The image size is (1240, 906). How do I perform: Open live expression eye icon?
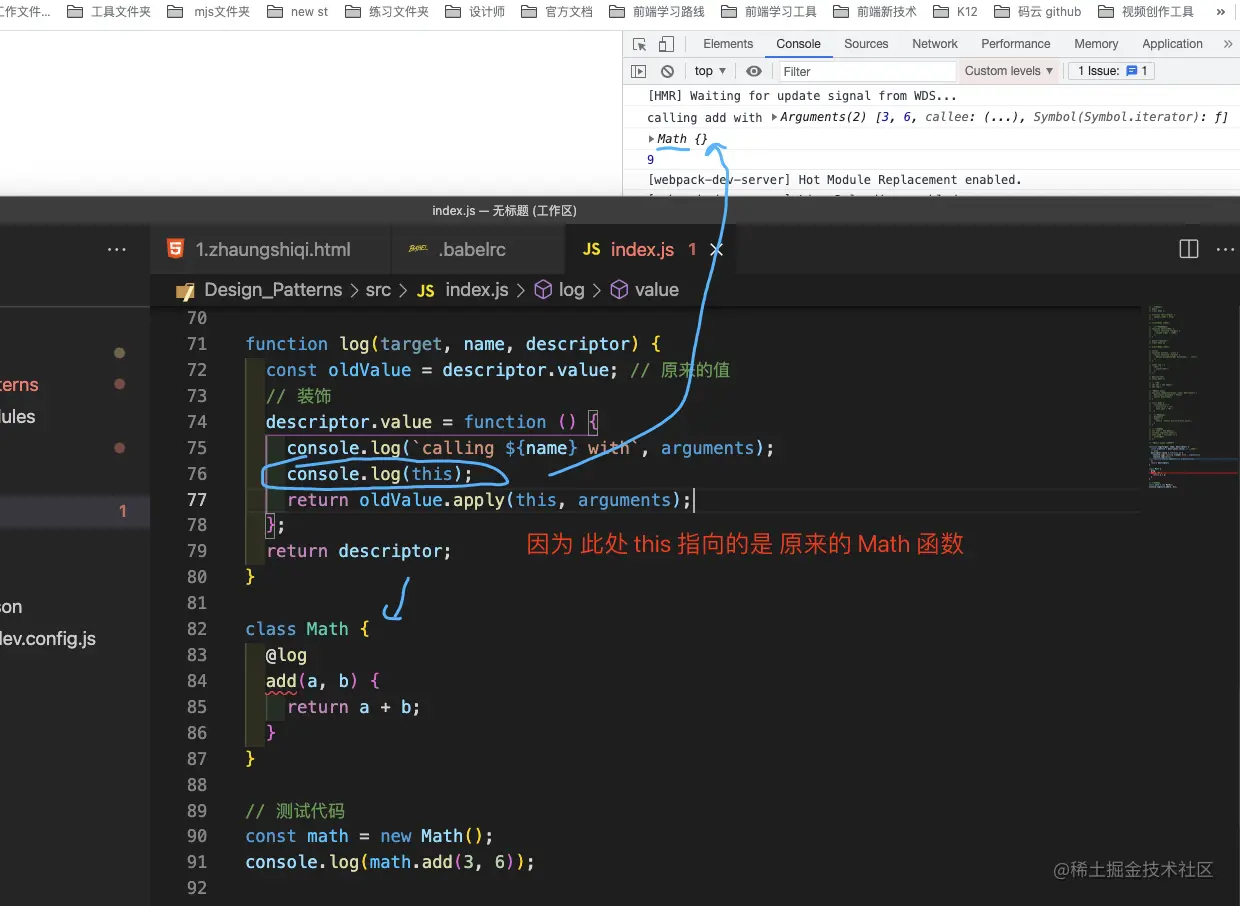[x=754, y=71]
